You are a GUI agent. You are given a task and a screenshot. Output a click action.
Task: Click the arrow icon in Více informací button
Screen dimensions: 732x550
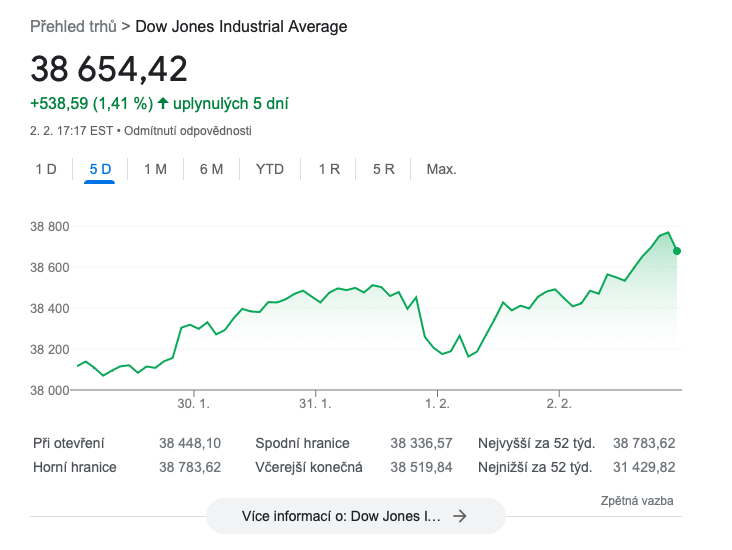[460, 516]
